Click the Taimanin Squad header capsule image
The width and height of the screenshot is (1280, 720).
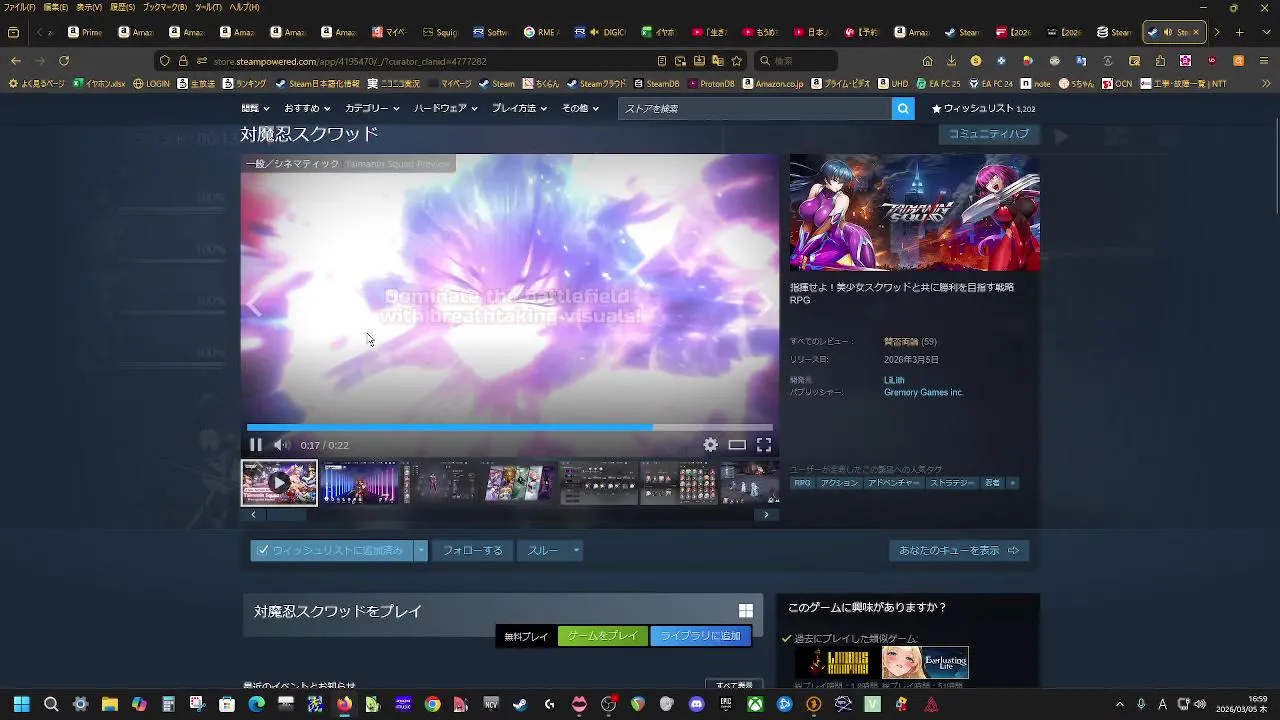point(915,212)
